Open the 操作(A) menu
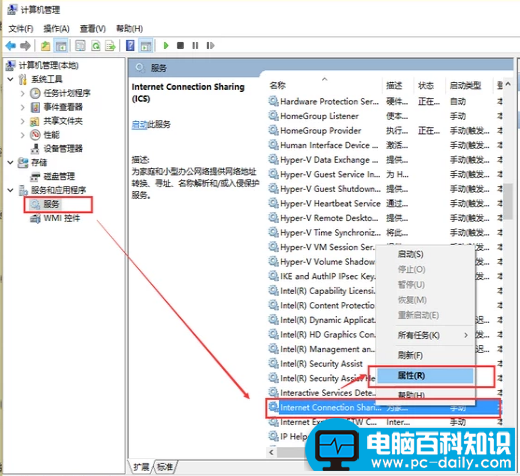The height and width of the screenshot is (476, 520). (56, 29)
